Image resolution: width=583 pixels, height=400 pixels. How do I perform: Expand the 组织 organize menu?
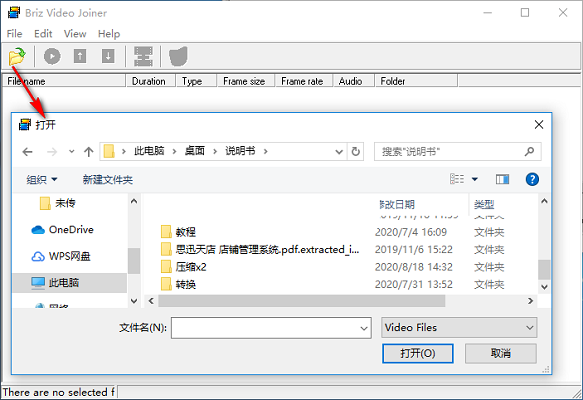42,180
